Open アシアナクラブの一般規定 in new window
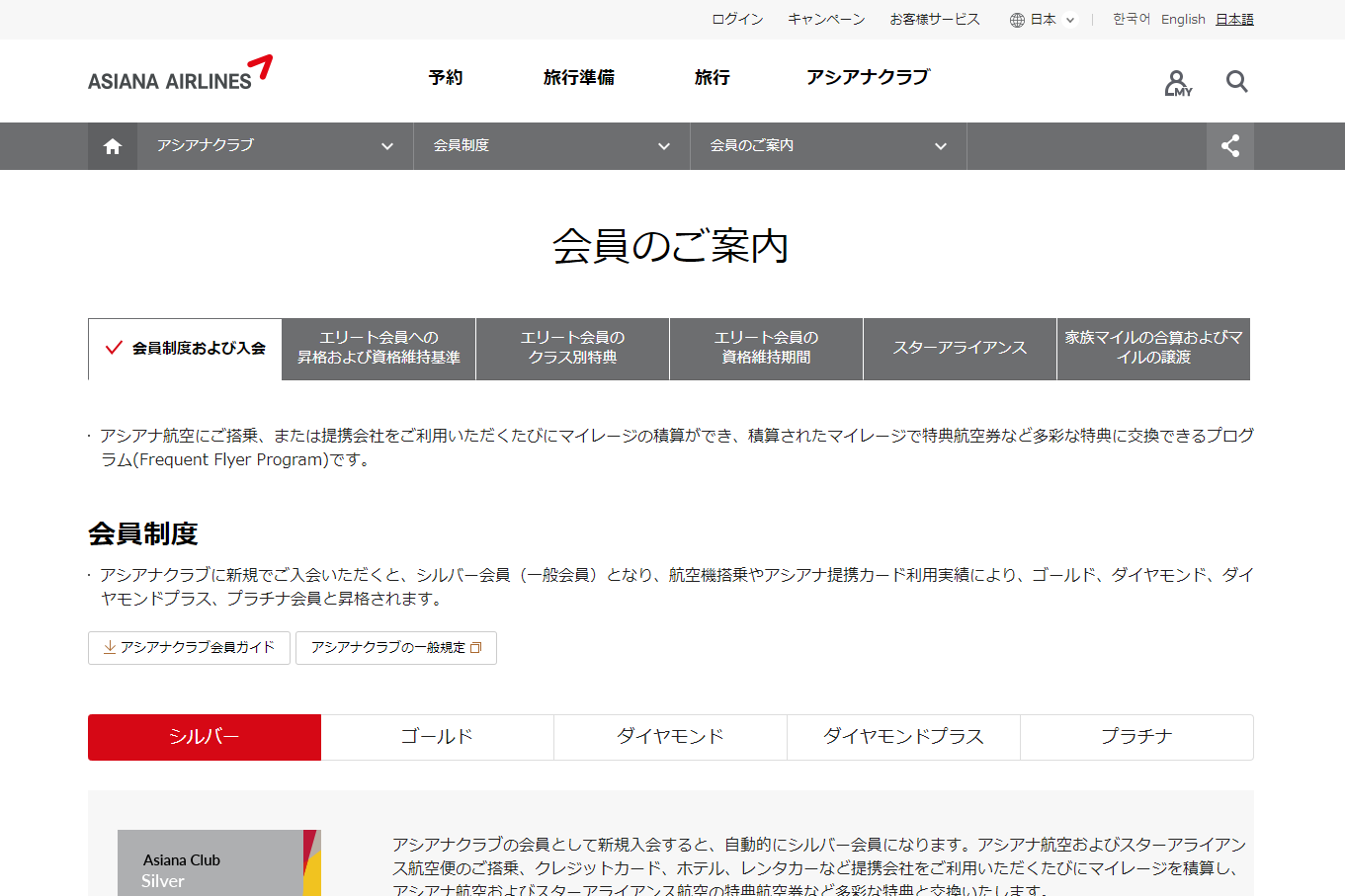The height and width of the screenshot is (896, 1345). (x=396, y=648)
